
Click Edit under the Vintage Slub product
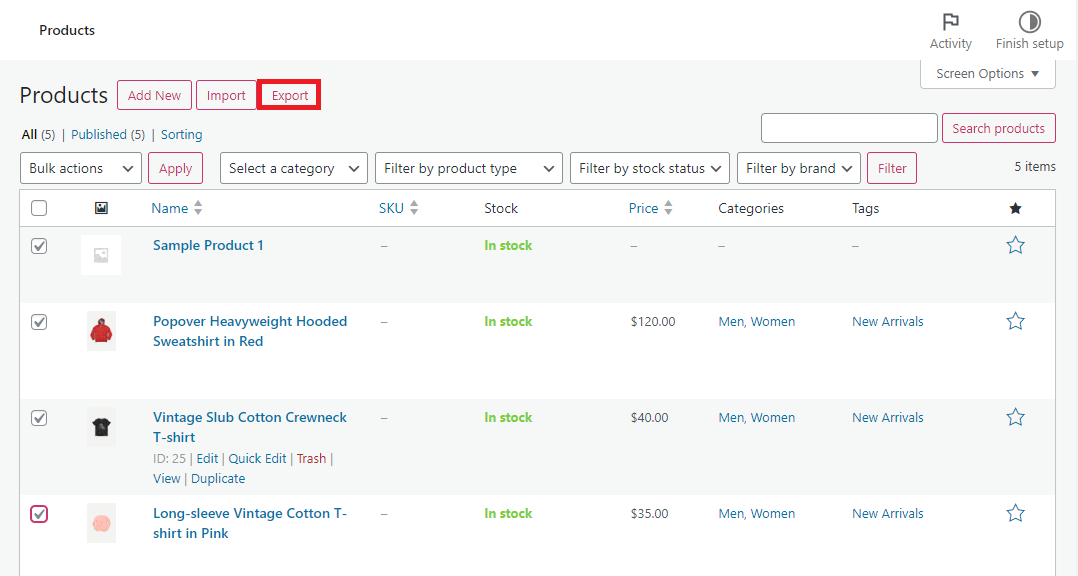tap(207, 458)
